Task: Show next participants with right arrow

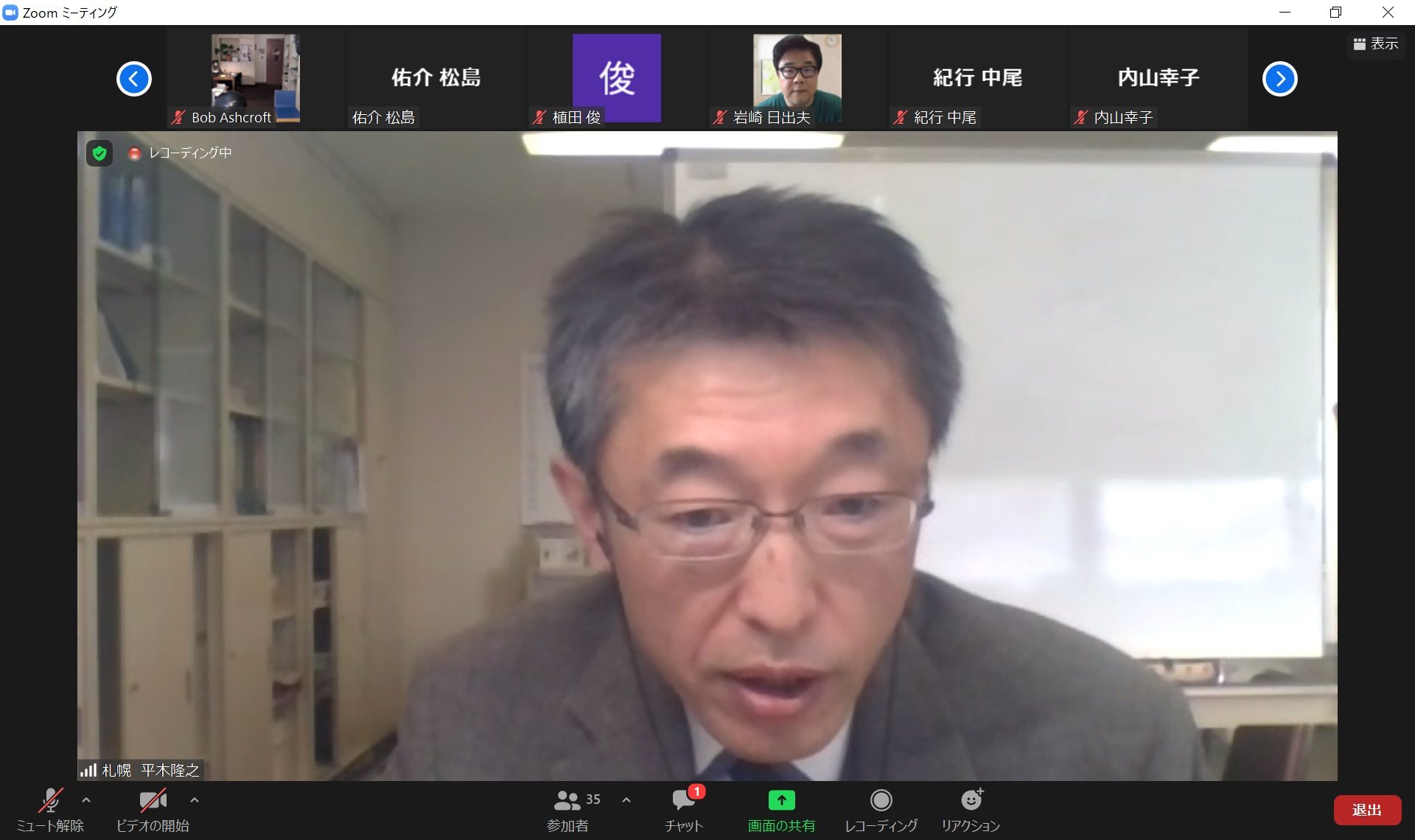Action: pyautogui.click(x=1280, y=79)
